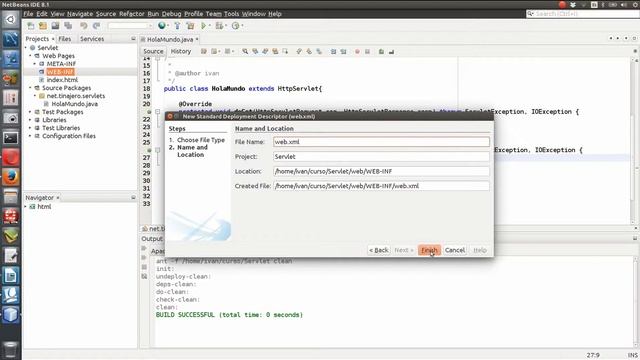This screenshot has width=640, height=360.
Task: Expand the META-INF folder node
Action: [x=35, y=64]
